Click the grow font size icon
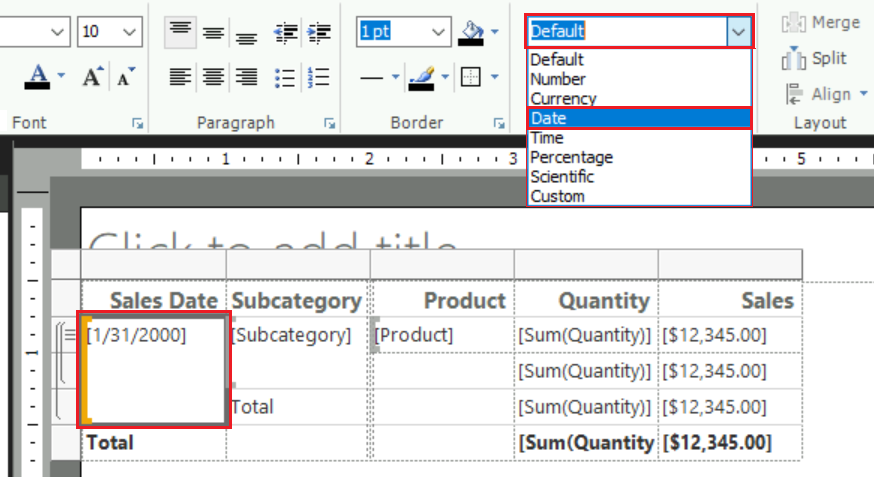The height and width of the screenshot is (477, 874). click(x=93, y=76)
